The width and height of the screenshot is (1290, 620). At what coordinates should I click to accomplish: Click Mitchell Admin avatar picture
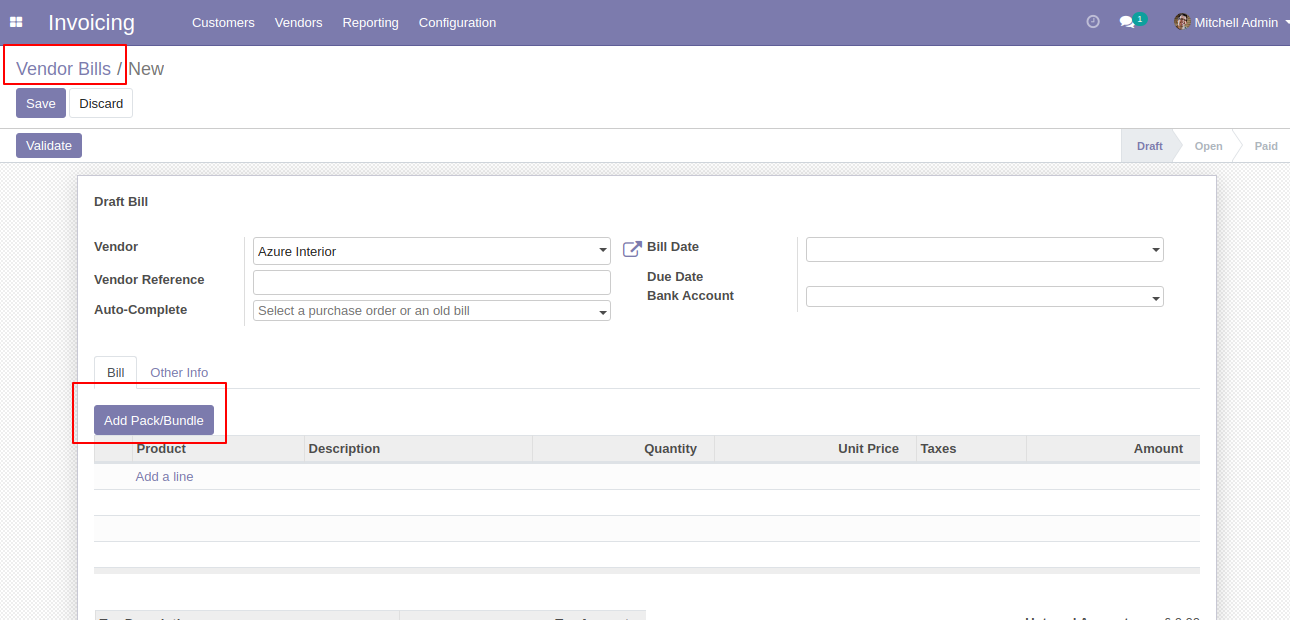(1182, 22)
